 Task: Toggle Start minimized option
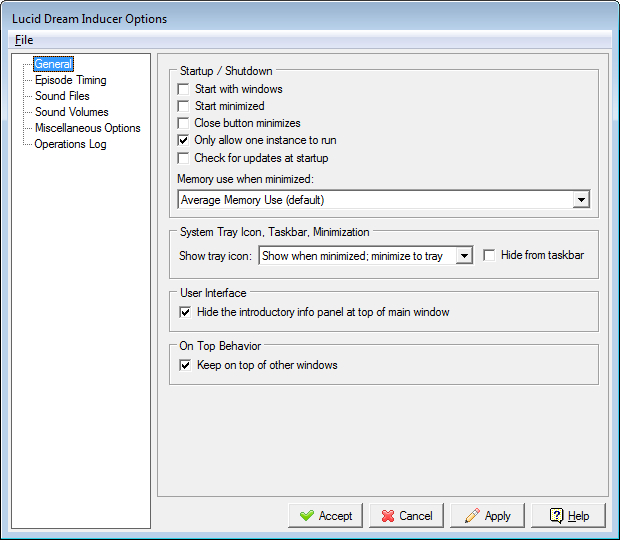click(x=184, y=106)
